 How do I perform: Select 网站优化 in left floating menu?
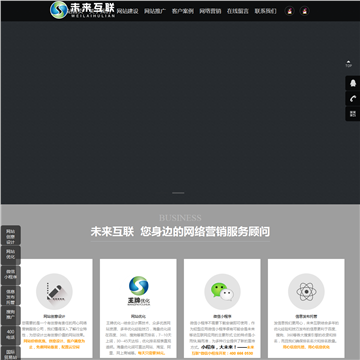11,255
